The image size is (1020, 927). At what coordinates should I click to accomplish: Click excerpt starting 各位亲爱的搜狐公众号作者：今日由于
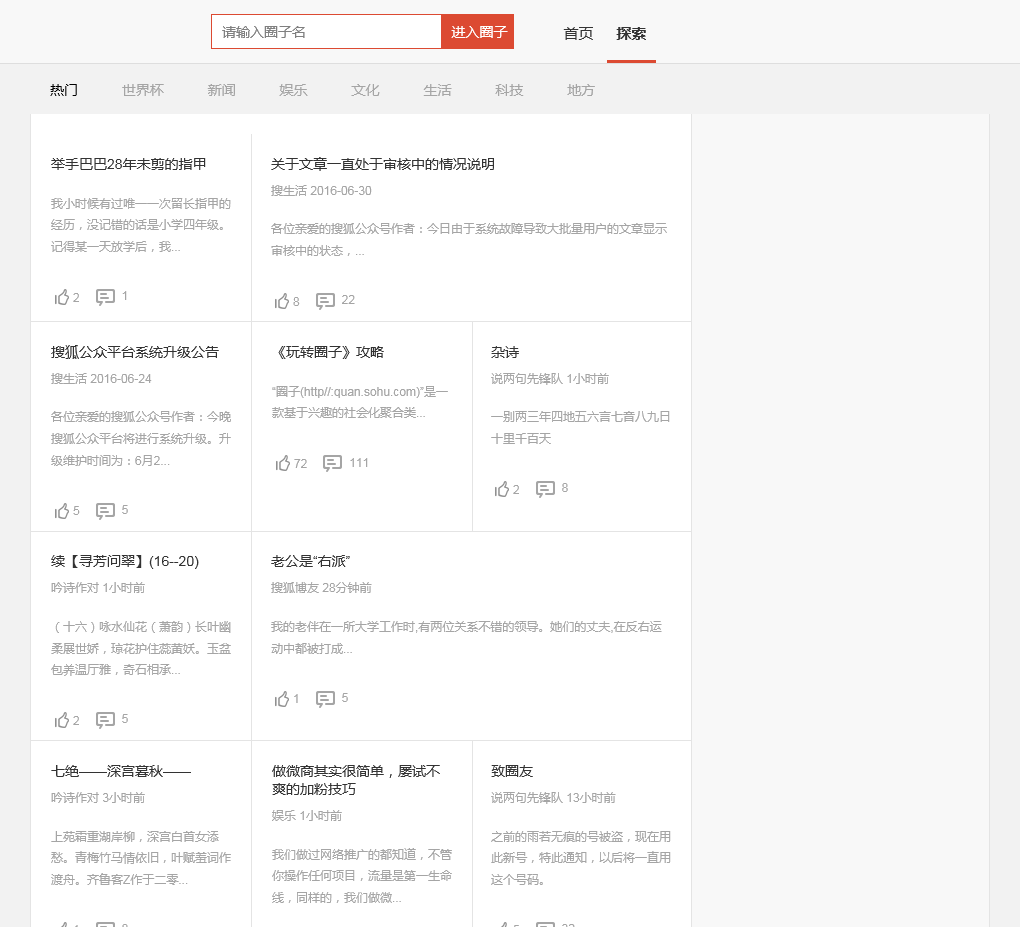pyautogui.click(x=469, y=239)
